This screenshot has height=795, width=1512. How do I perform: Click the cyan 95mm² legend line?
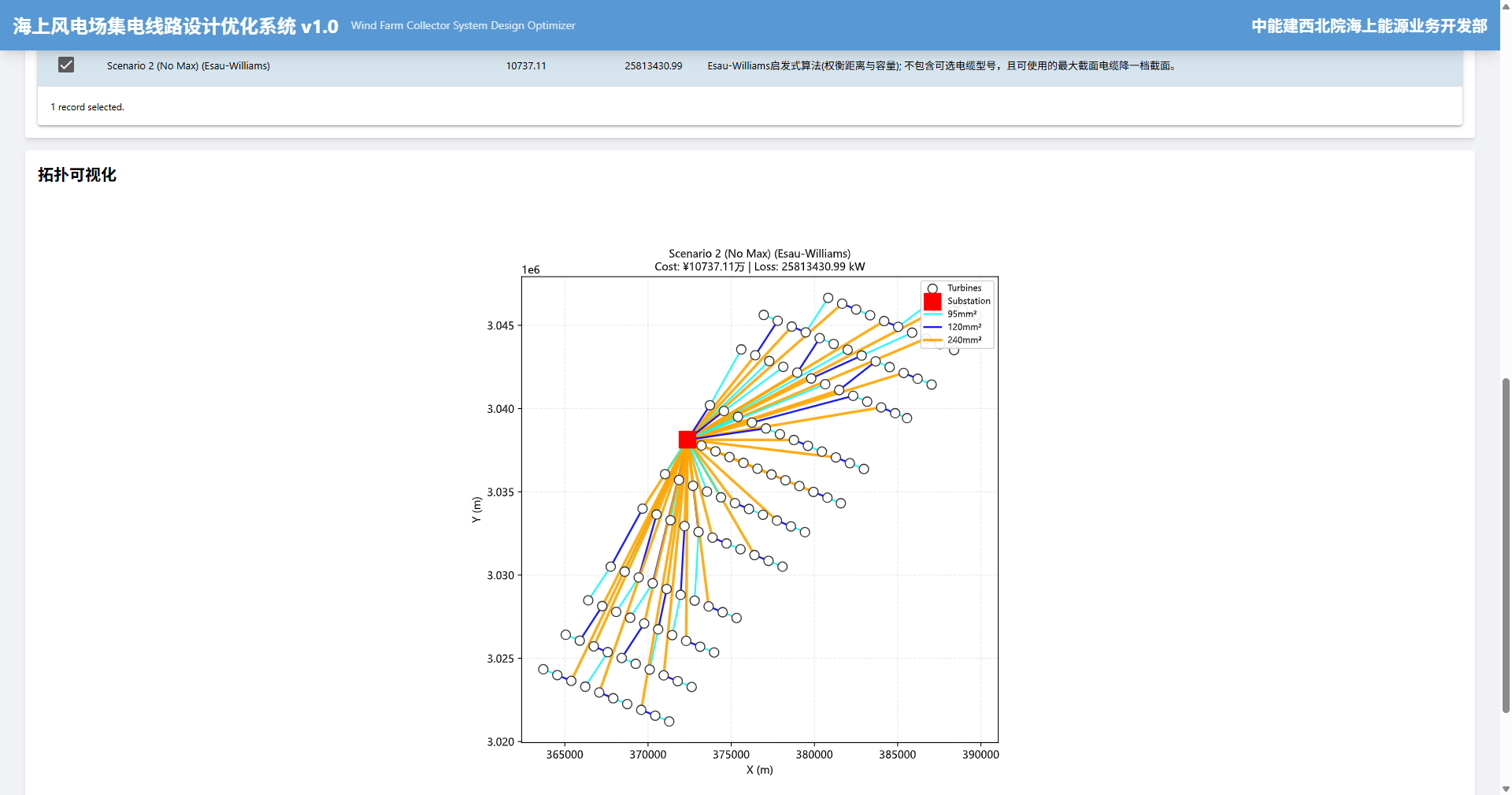click(932, 314)
